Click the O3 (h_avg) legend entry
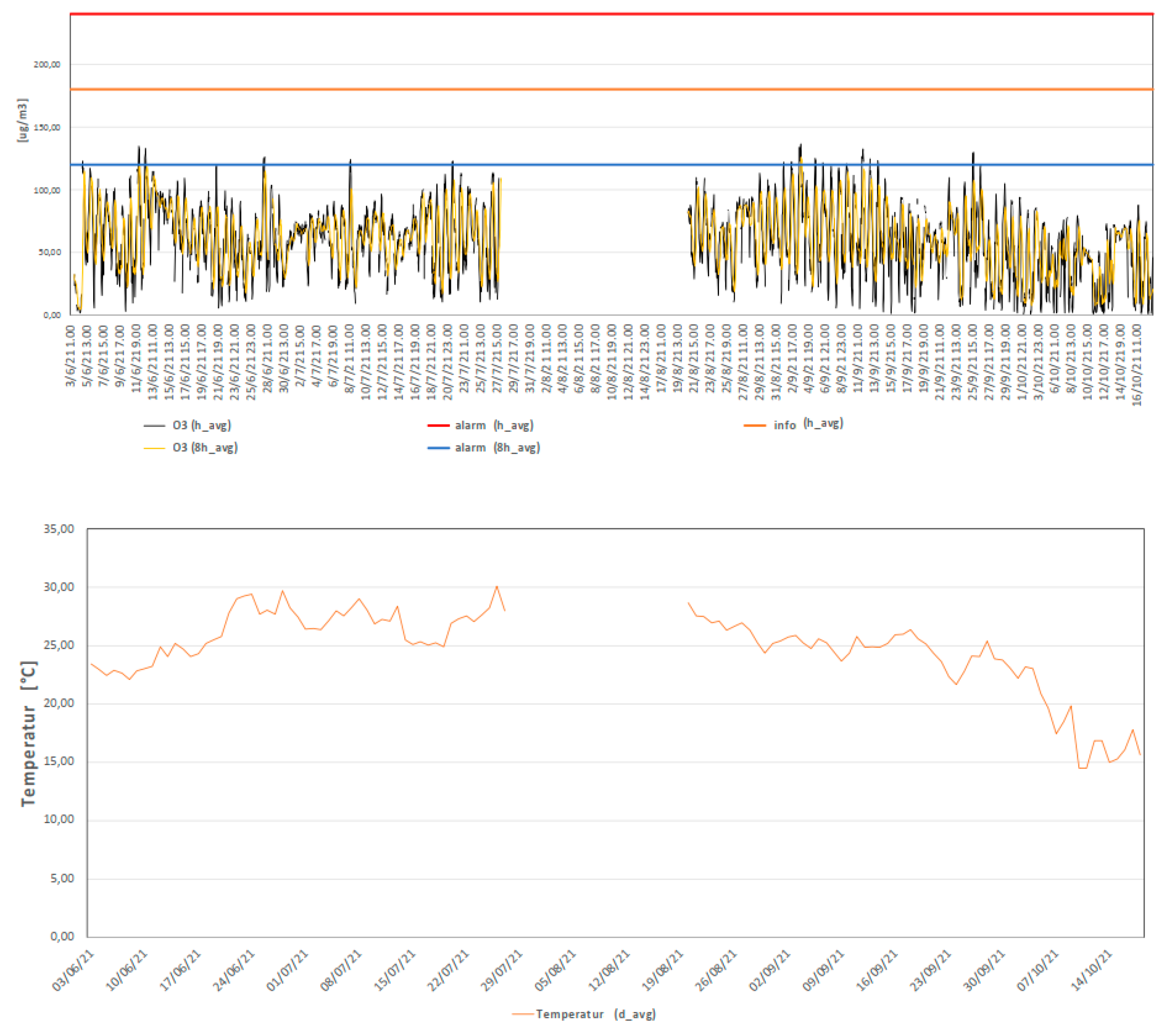The width and height of the screenshot is (1162, 1036). click(x=202, y=425)
